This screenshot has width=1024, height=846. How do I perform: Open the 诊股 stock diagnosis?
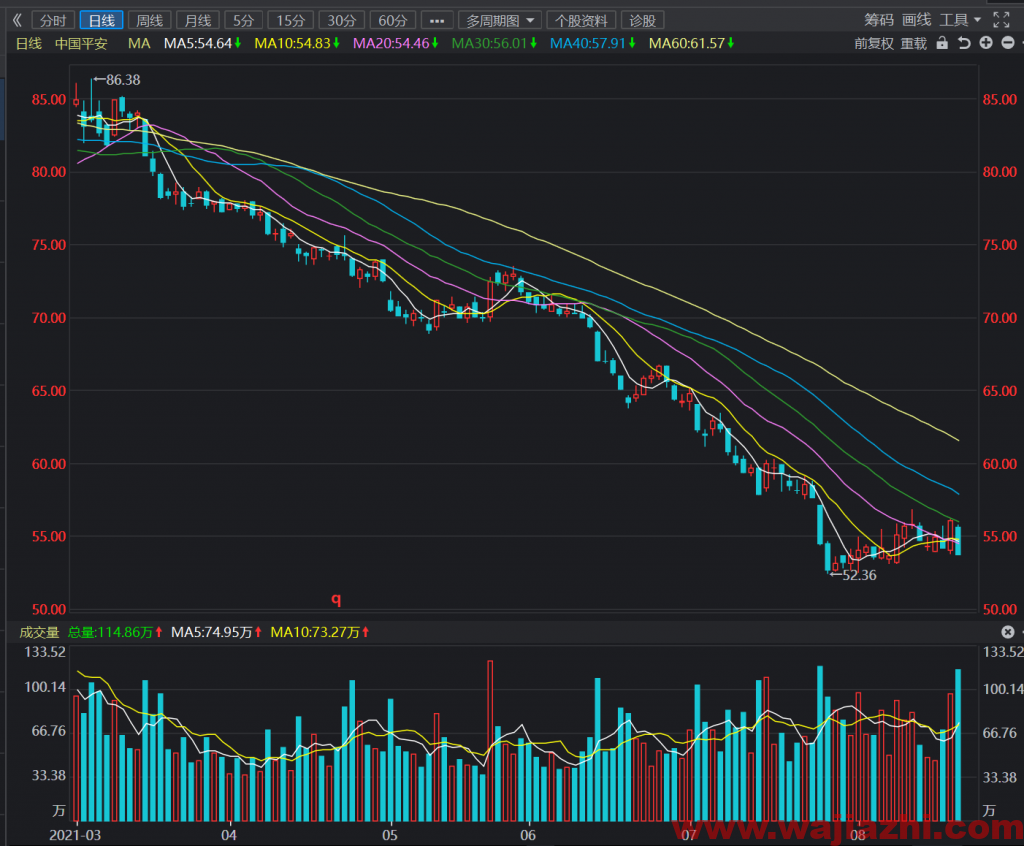pyautogui.click(x=643, y=20)
